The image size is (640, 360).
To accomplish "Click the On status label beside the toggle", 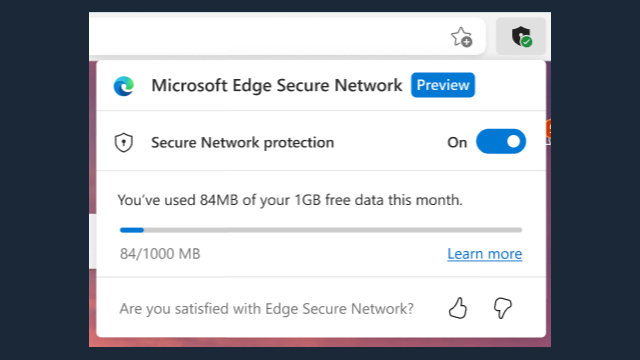I will [457, 142].
